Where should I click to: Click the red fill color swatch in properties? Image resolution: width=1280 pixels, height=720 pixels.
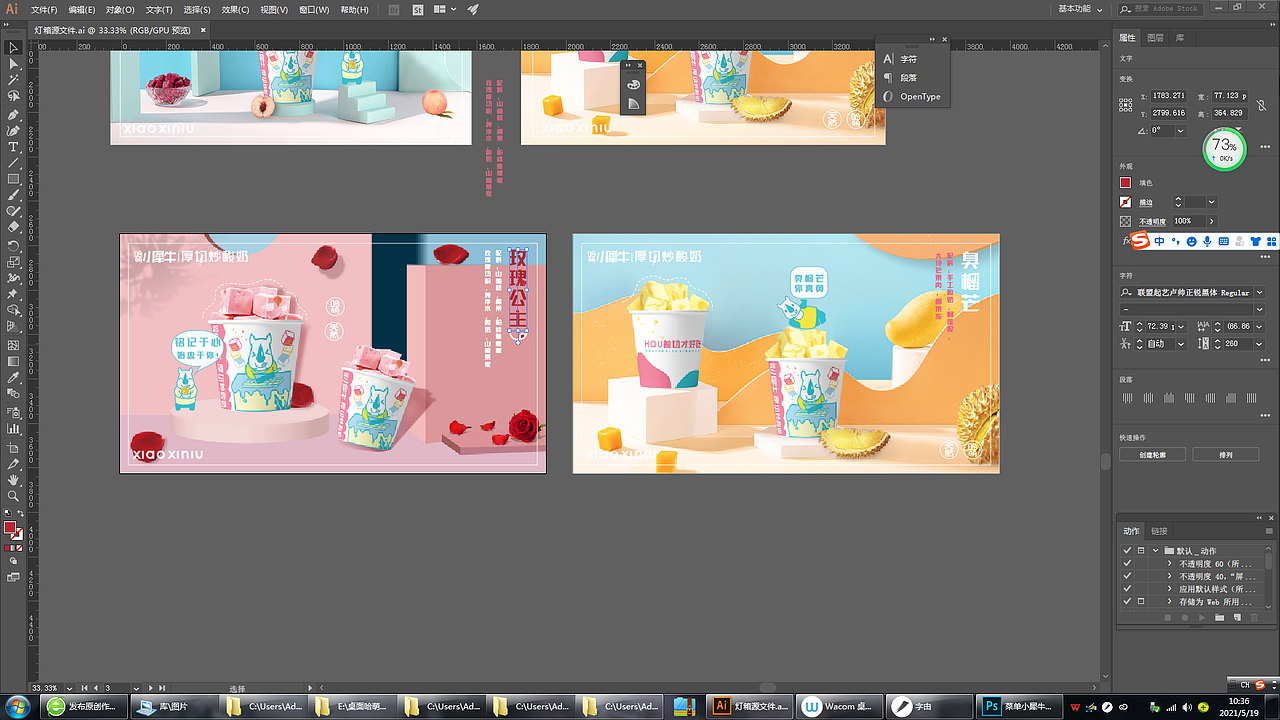(1125, 183)
